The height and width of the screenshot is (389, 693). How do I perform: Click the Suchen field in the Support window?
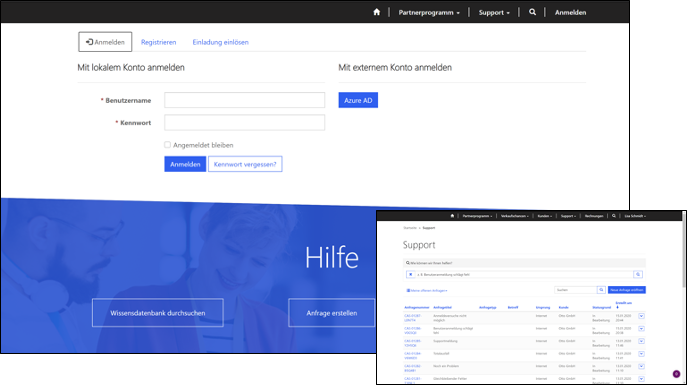tap(576, 290)
